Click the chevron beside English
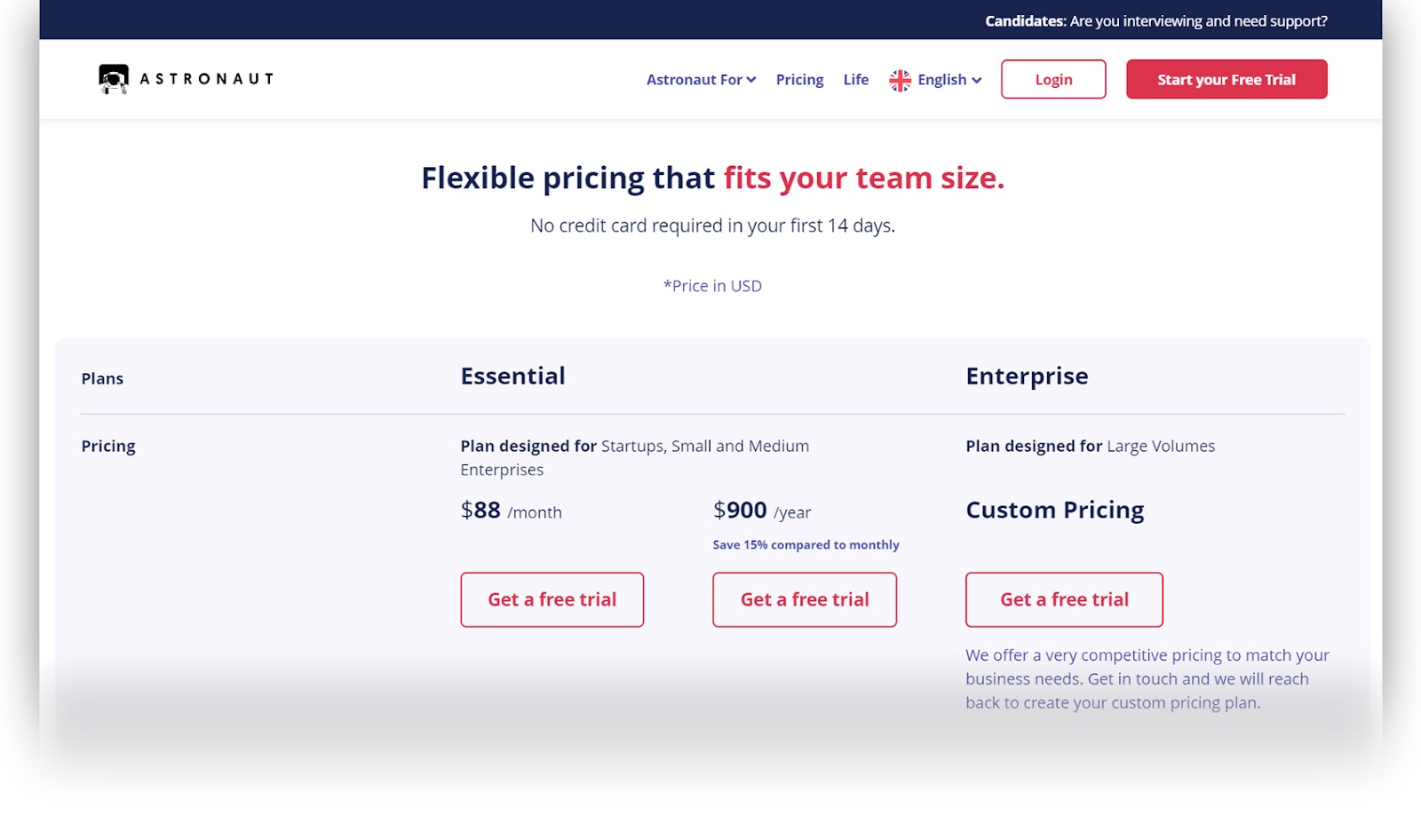1421x840 pixels. [977, 80]
